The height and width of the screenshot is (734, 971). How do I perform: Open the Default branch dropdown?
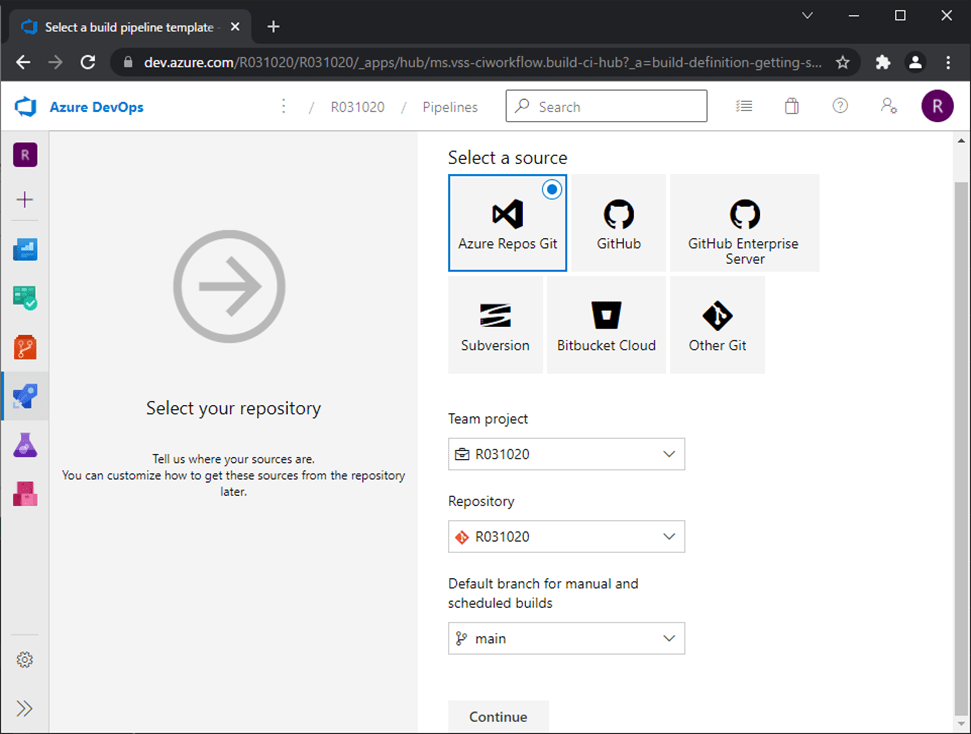(x=567, y=639)
